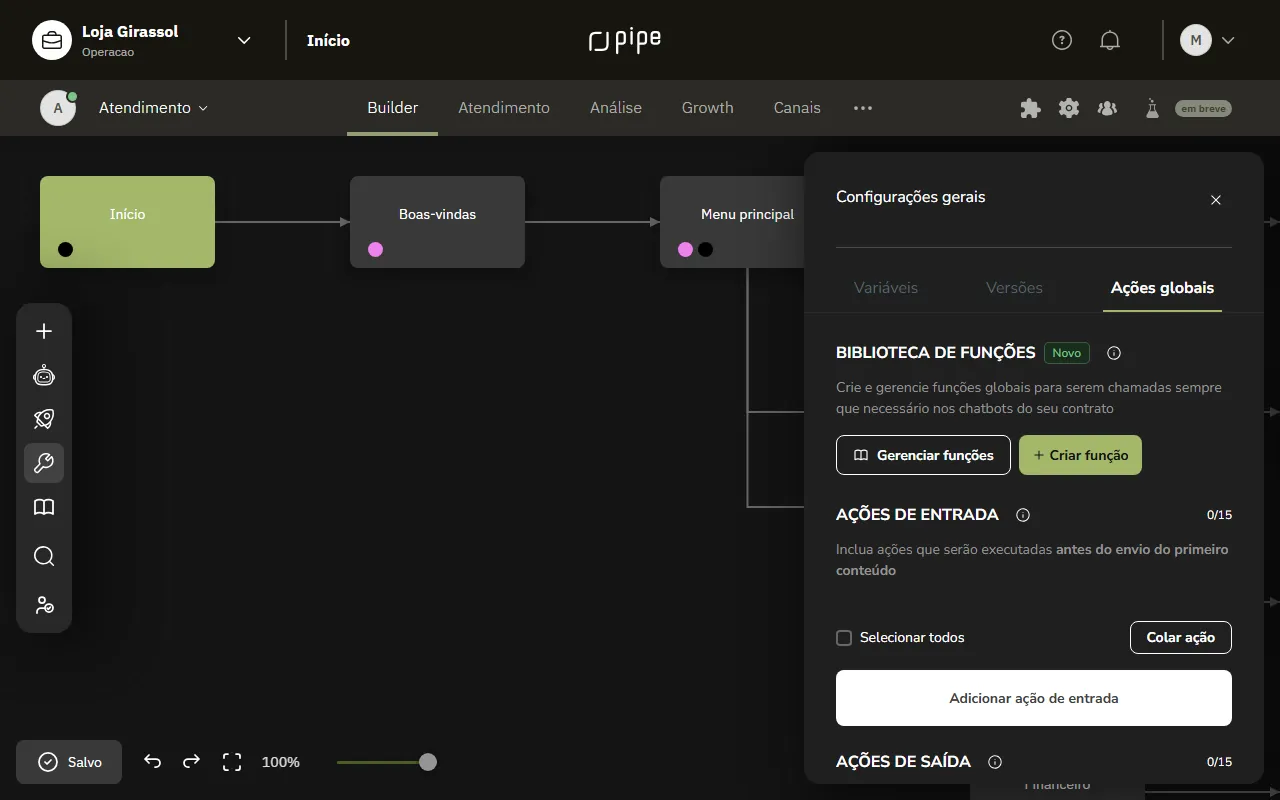Close the Configurações gerais panel

point(1216,200)
